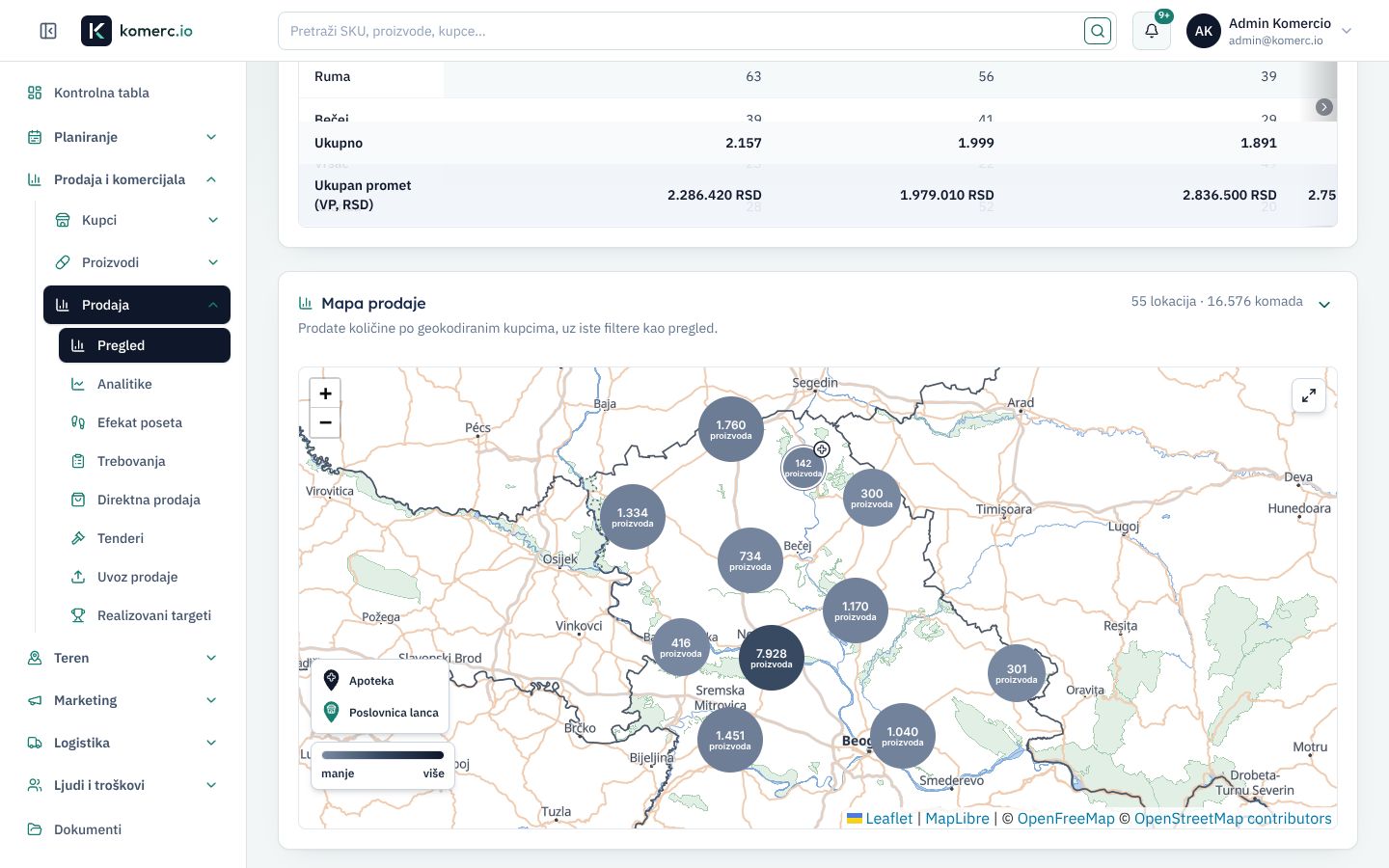Open notifications bell
This screenshot has width=1389, height=868.
click(x=1152, y=31)
